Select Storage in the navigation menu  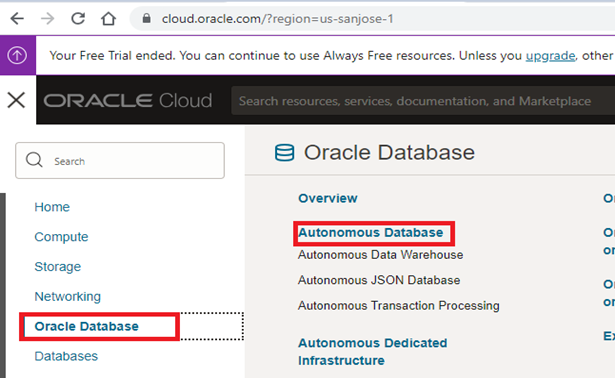click(58, 267)
